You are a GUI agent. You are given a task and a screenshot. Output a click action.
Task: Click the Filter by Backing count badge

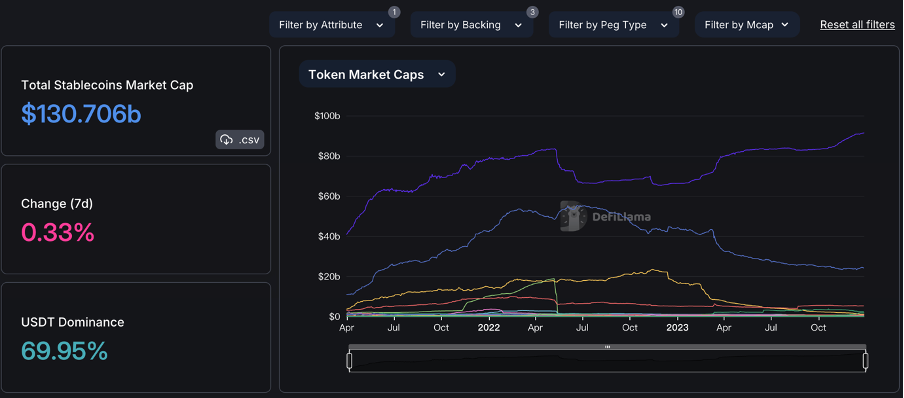(532, 12)
